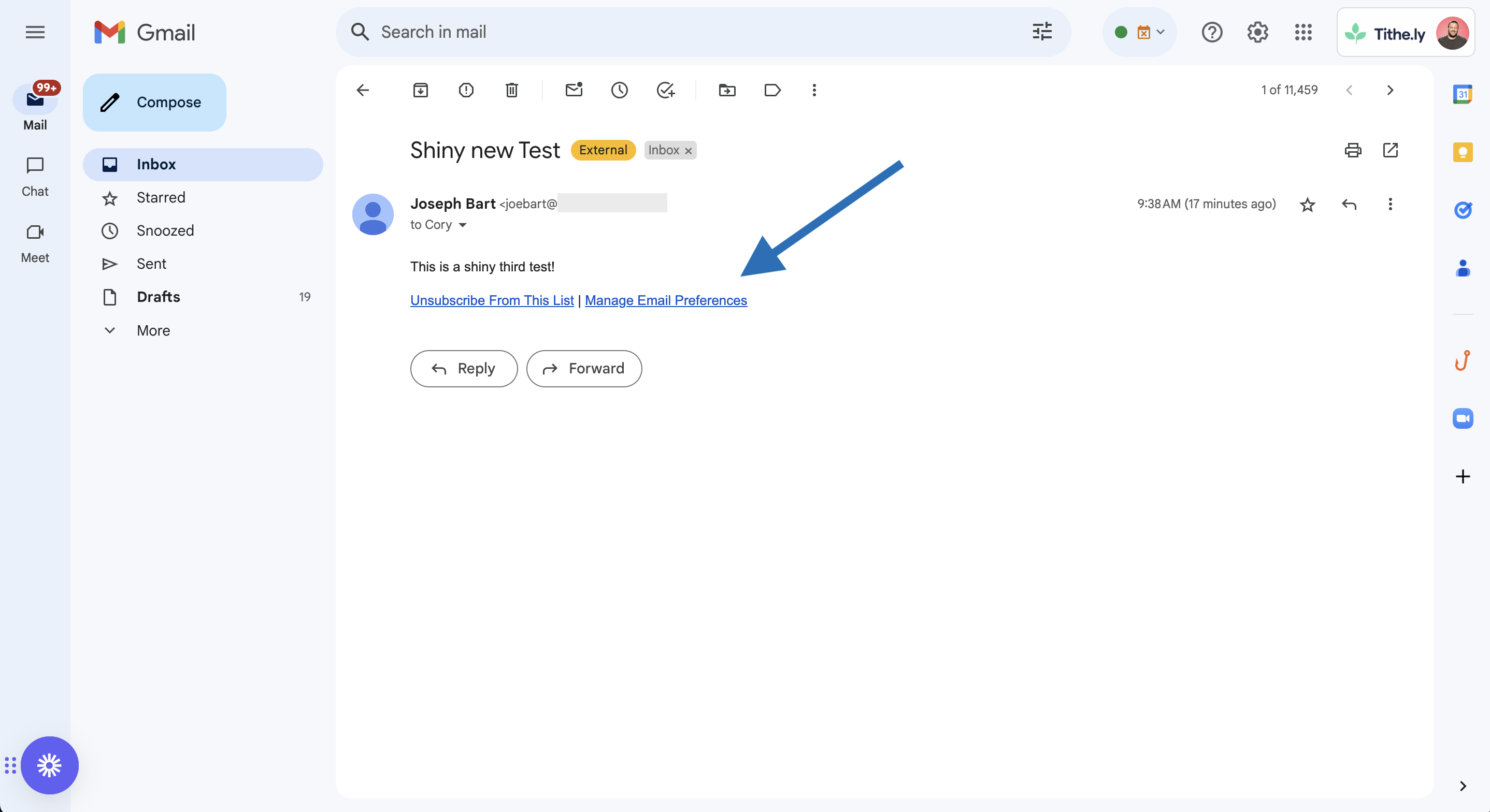Open Google Keep side panel
The width and height of the screenshot is (1490, 812).
pyautogui.click(x=1463, y=152)
